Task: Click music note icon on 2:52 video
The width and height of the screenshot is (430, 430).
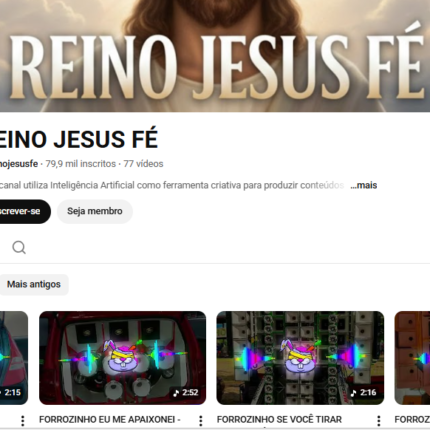Action: [x=176, y=393]
